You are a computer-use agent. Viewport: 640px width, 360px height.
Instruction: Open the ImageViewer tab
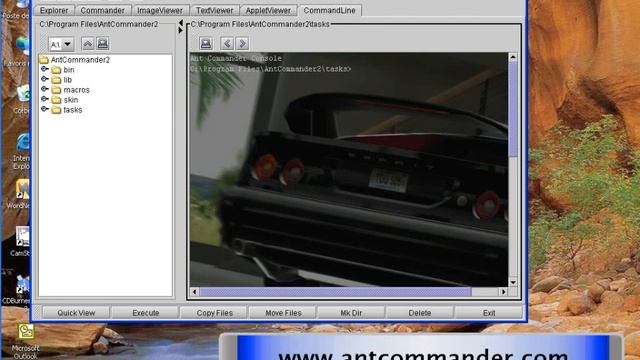coord(160,10)
